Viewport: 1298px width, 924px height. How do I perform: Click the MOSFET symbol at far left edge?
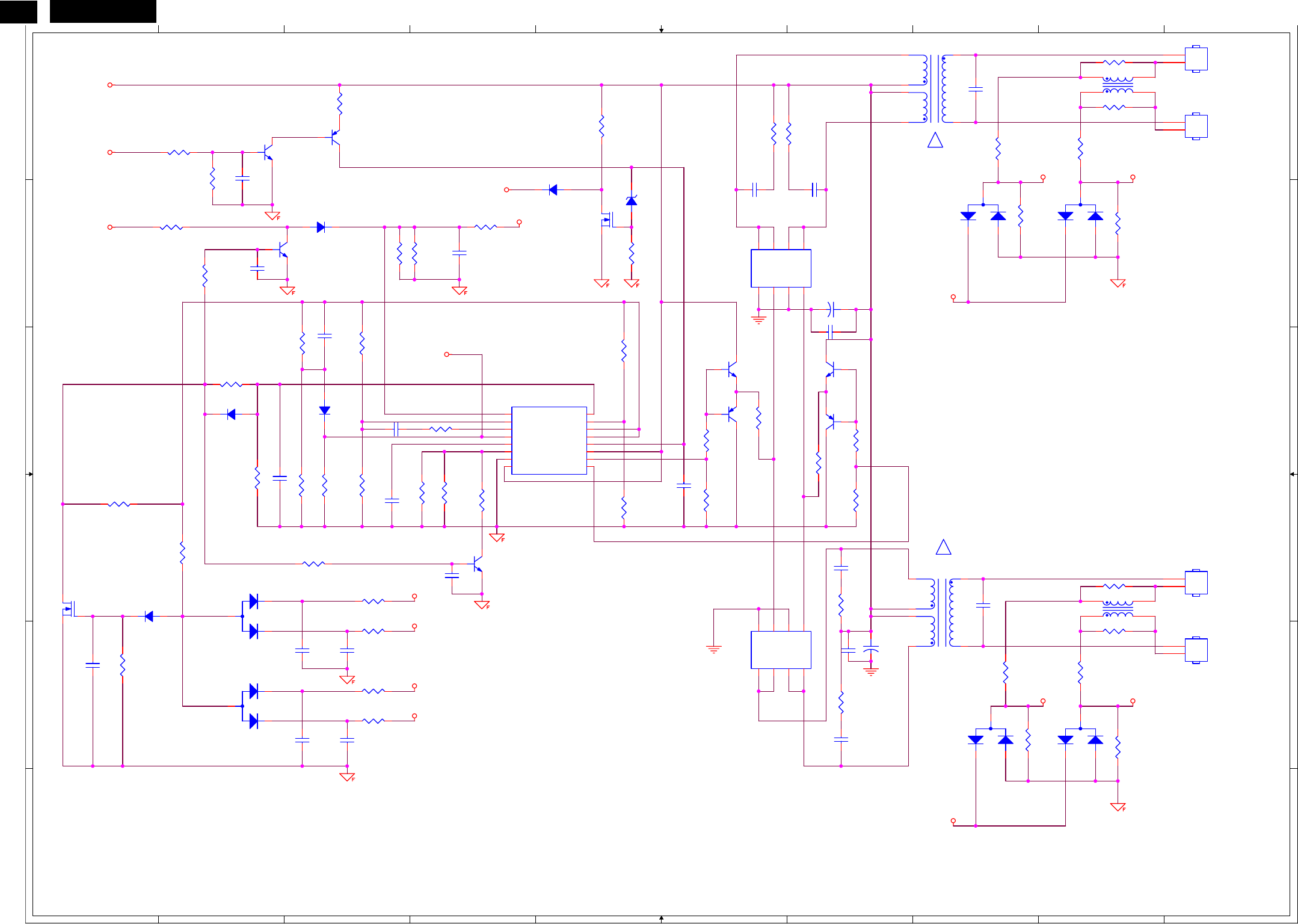pyautogui.click(x=69, y=609)
